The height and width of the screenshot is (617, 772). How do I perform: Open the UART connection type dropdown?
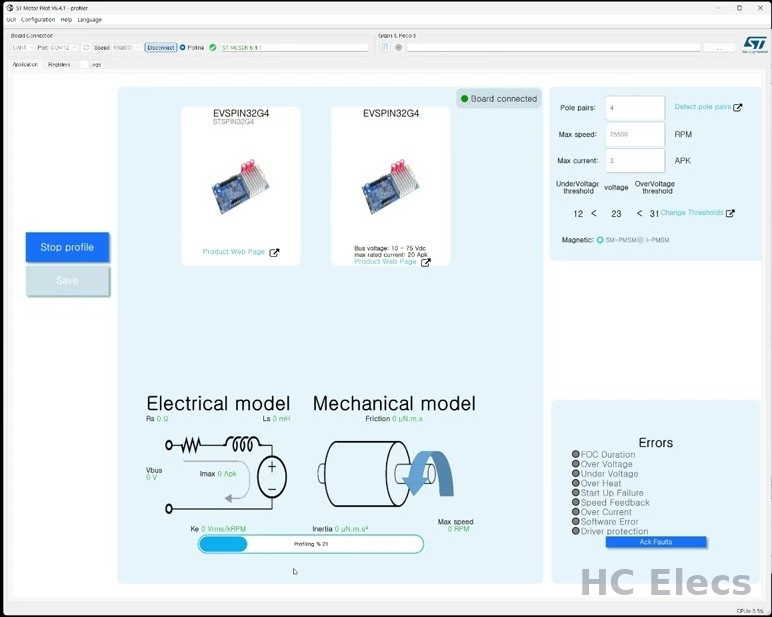pos(23,48)
